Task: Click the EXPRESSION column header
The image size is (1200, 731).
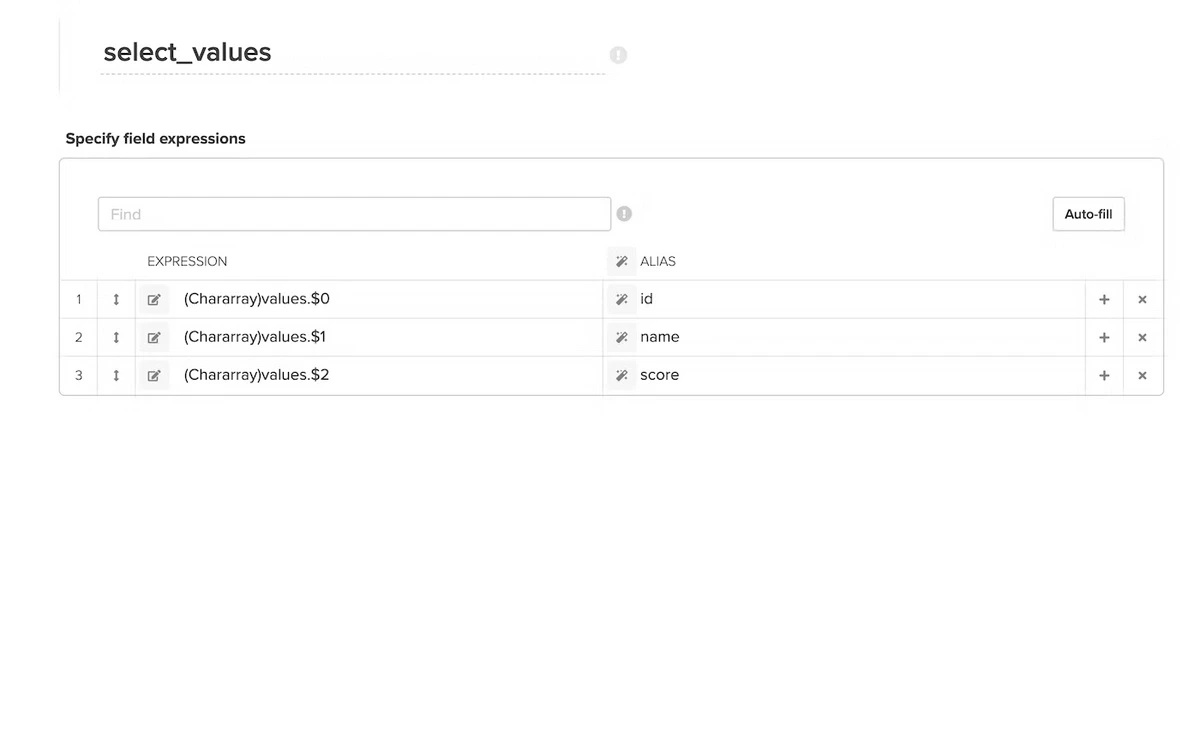Action: tap(187, 261)
